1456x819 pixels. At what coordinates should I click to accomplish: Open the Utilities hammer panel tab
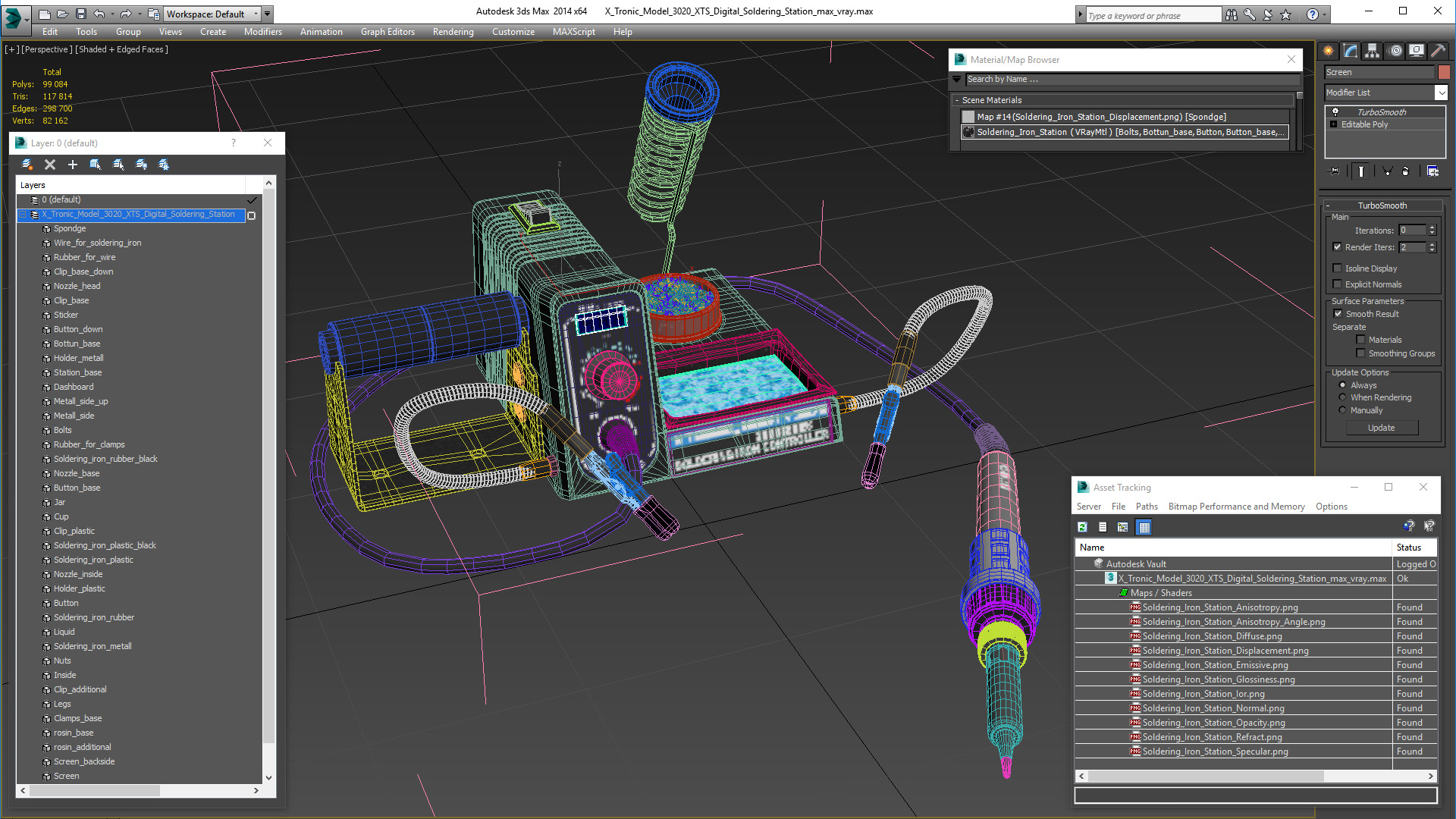click(x=1439, y=51)
